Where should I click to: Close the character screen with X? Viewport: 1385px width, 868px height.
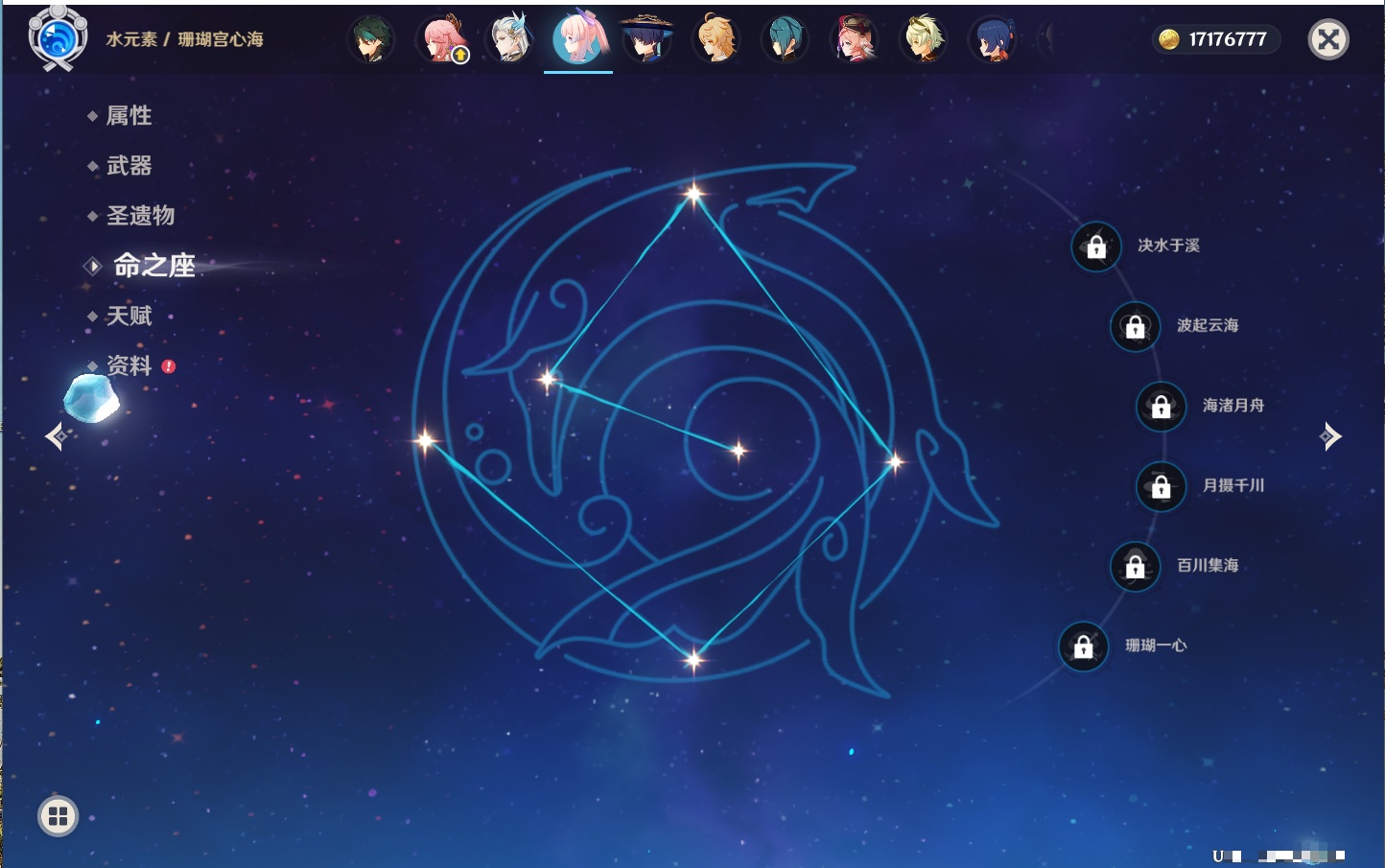point(1328,39)
